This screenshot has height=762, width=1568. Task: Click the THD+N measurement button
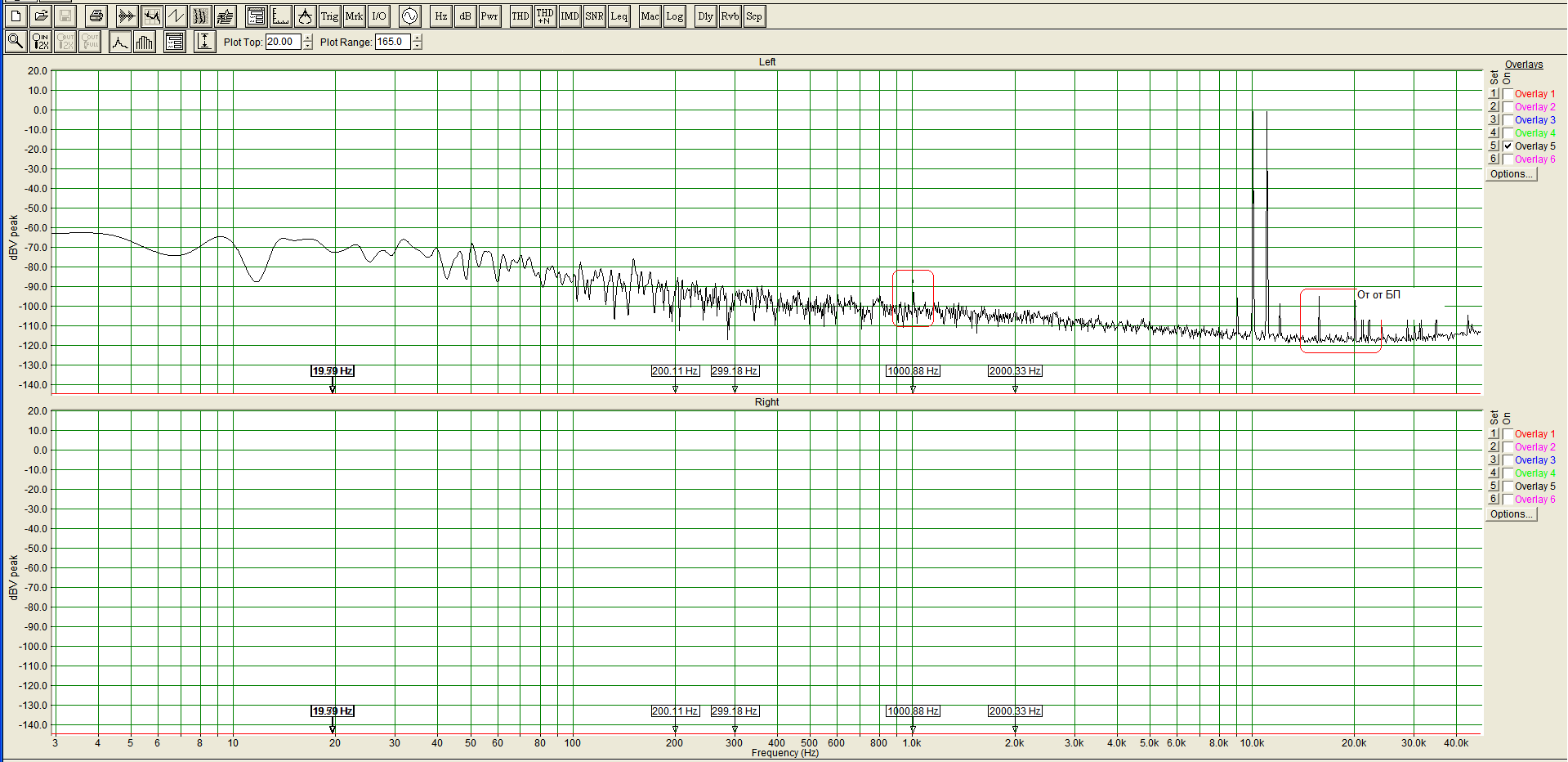click(x=545, y=16)
